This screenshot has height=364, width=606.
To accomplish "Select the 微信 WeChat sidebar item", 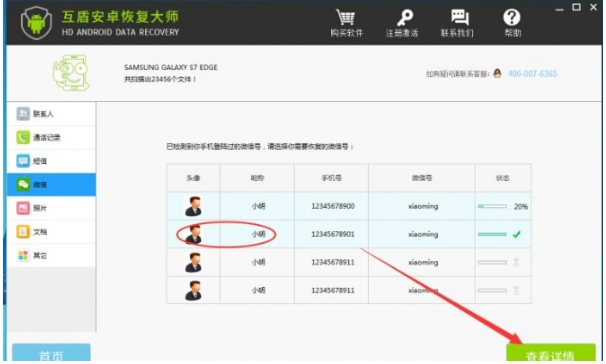I will tap(51, 184).
